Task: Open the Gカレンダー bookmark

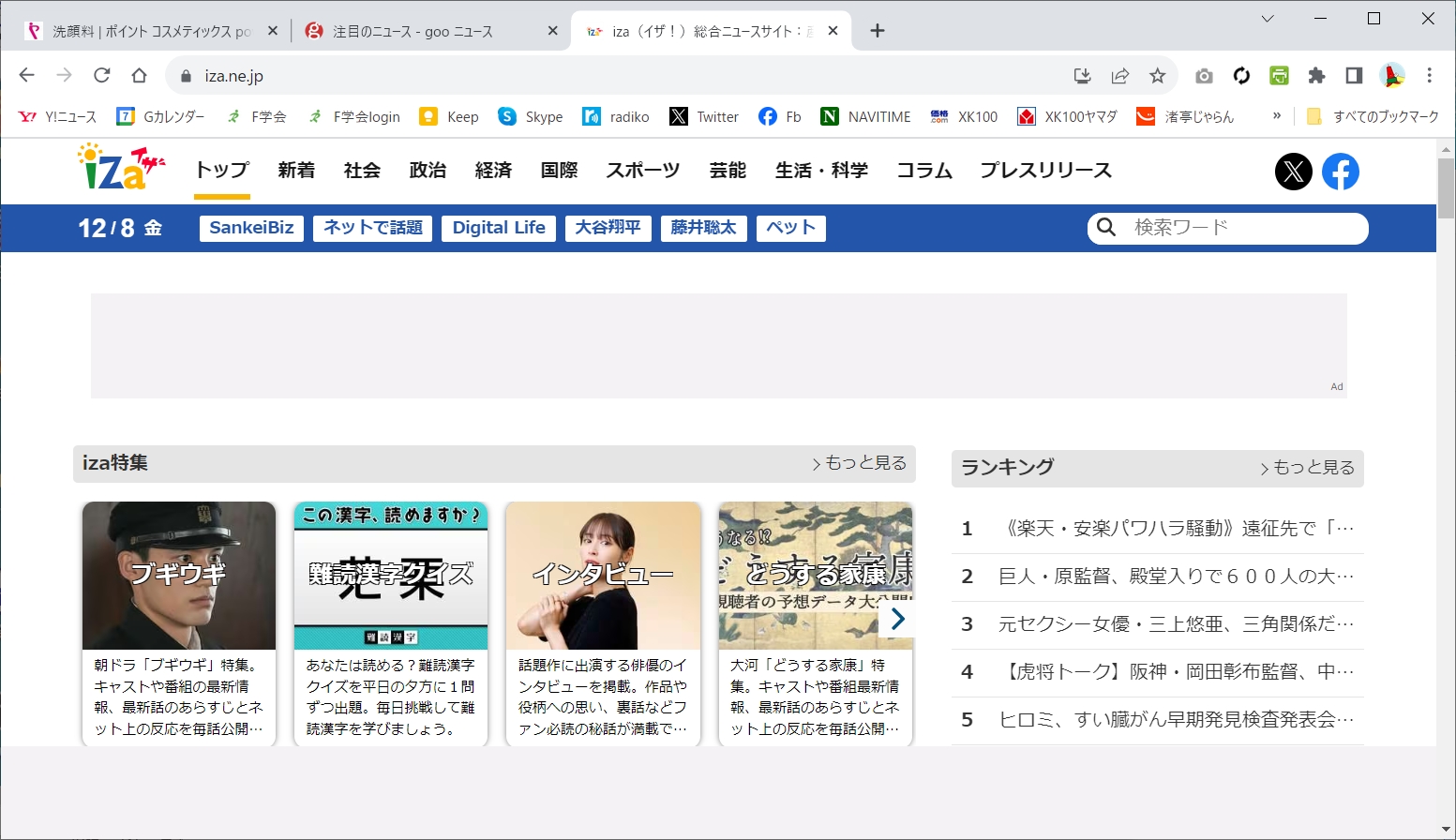Action: [160, 116]
